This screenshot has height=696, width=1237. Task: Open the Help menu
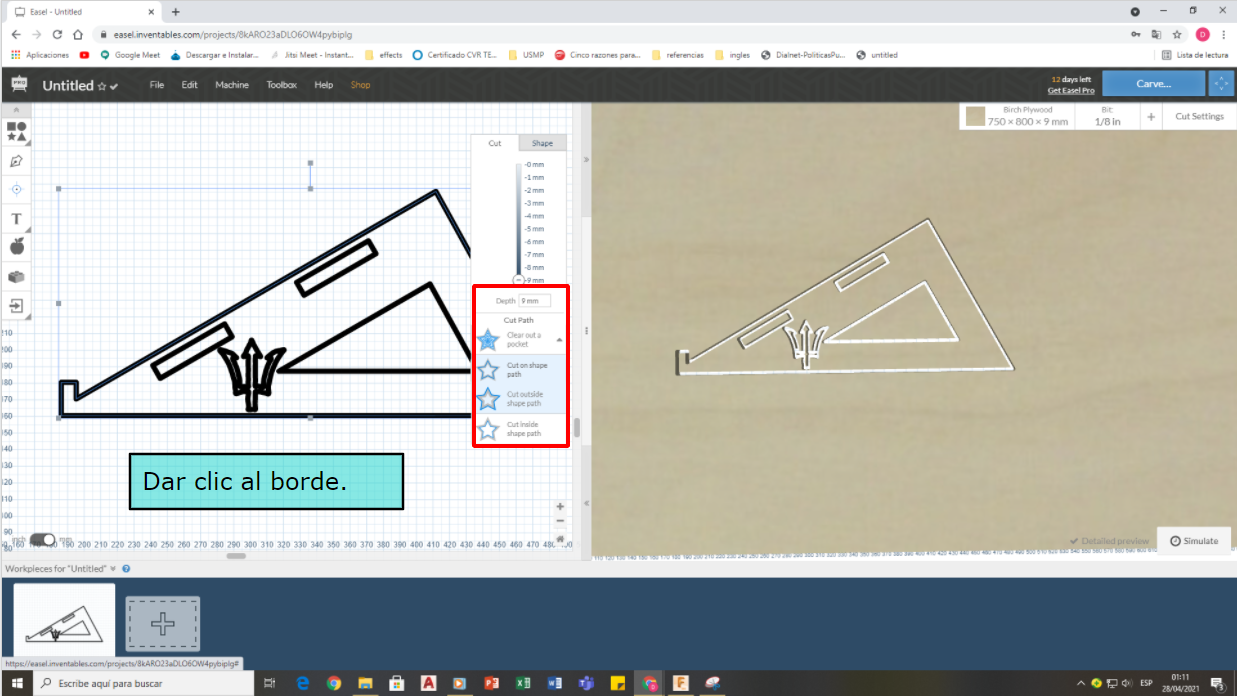tap(323, 85)
